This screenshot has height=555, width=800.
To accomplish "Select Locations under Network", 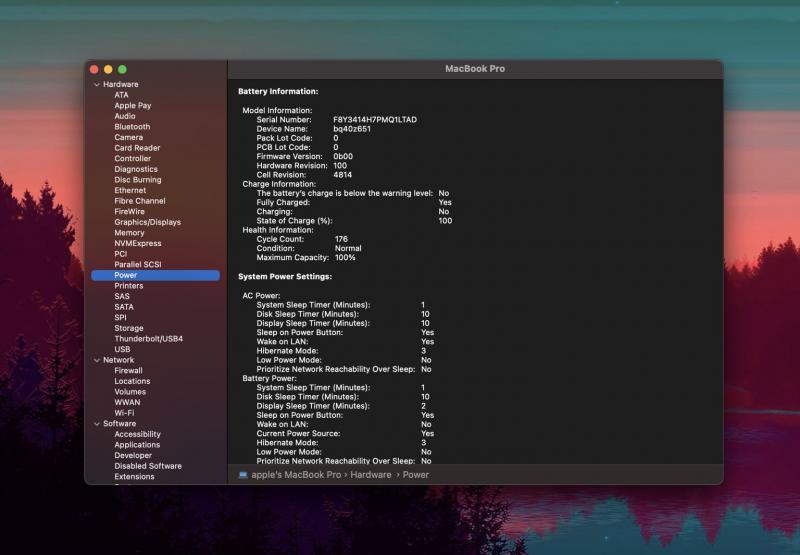I will pyautogui.click(x=132, y=382).
